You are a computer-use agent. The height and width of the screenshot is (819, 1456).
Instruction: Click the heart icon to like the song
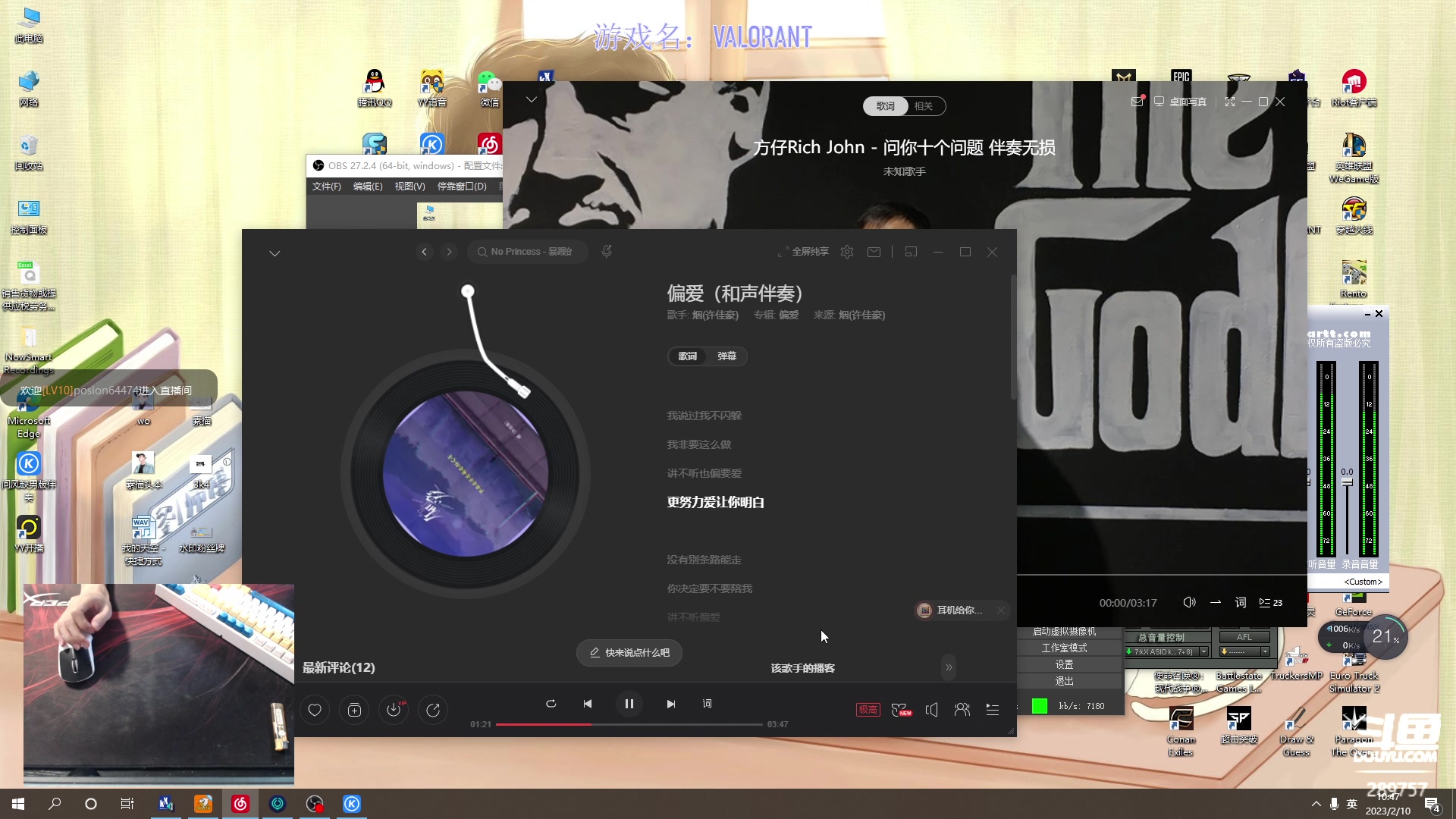click(x=315, y=710)
